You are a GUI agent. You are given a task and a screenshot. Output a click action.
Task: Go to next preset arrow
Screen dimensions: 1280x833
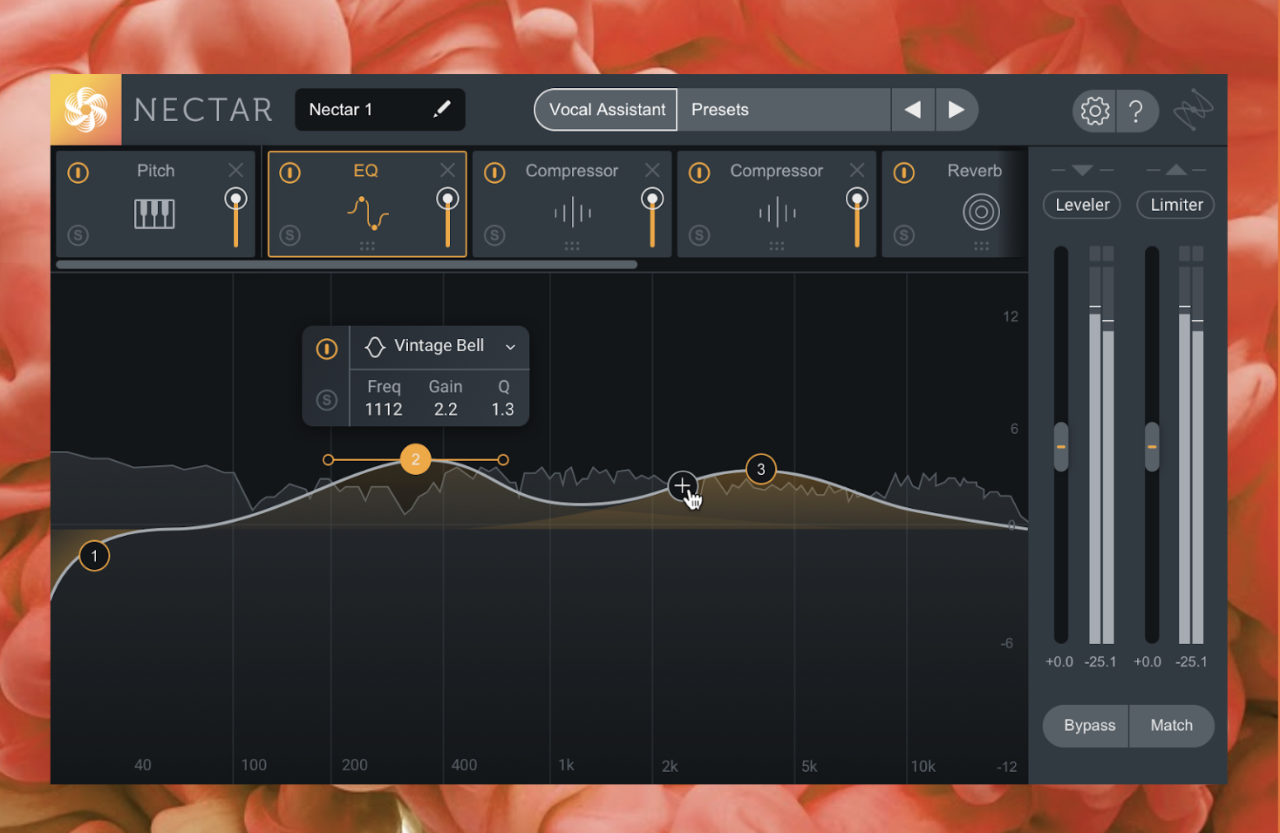tap(957, 110)
